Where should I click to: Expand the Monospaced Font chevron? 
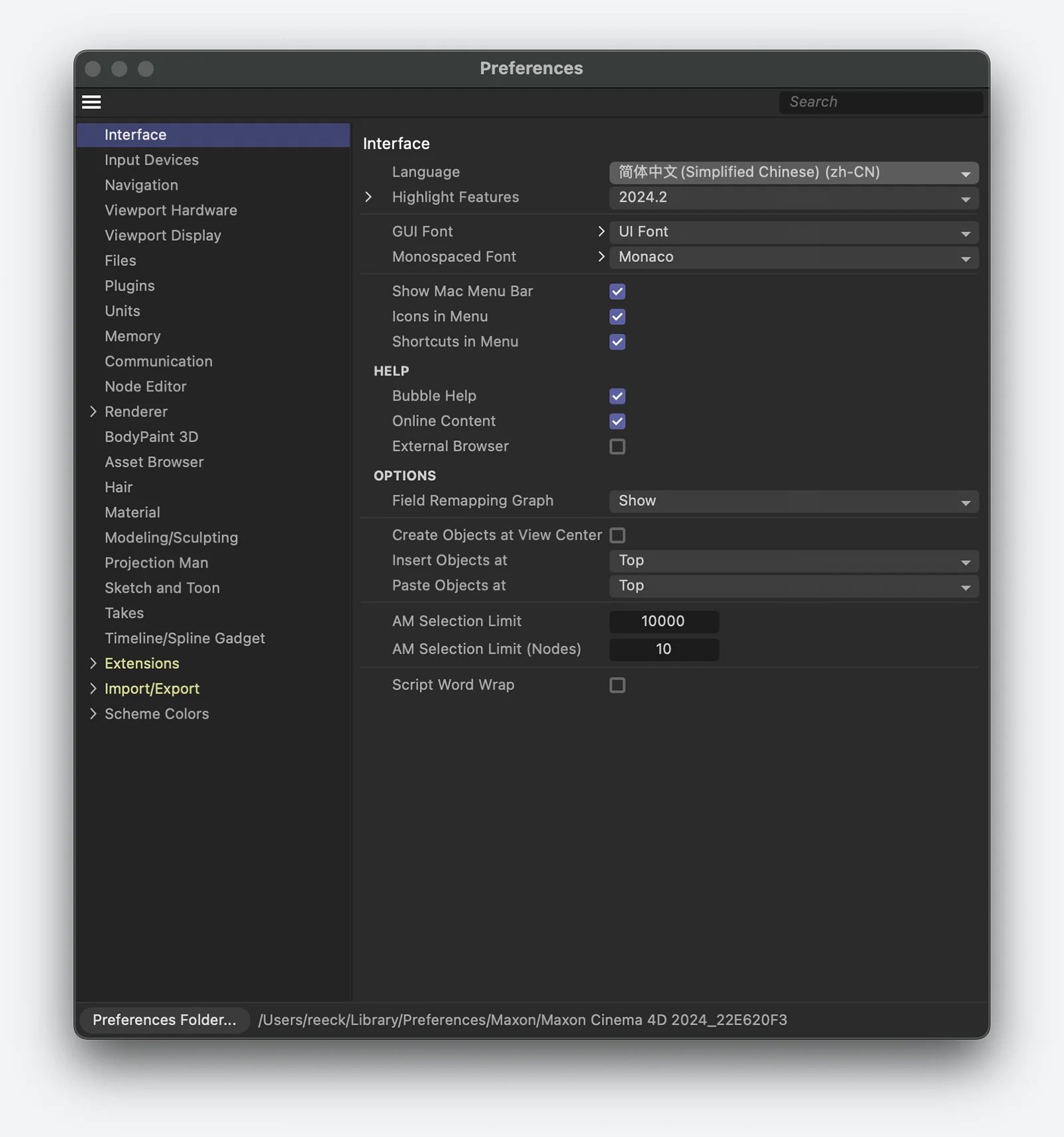pos(600,257)
